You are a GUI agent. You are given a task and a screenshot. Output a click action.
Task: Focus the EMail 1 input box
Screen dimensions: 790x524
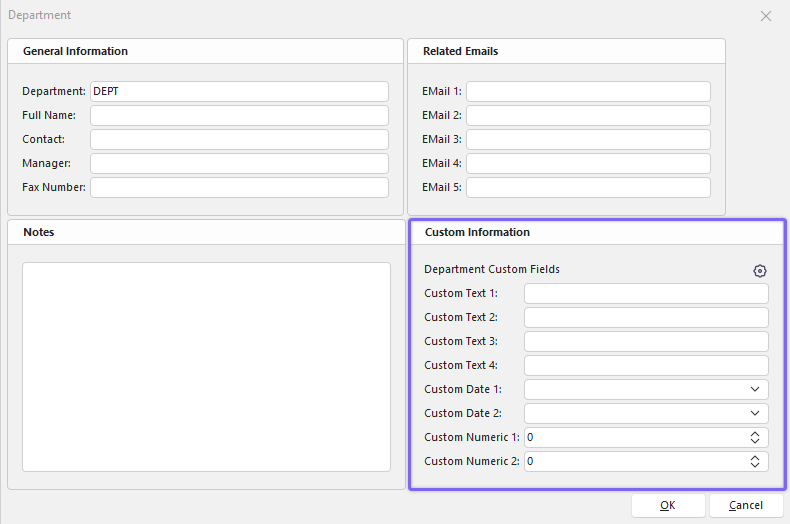[588, 91]
